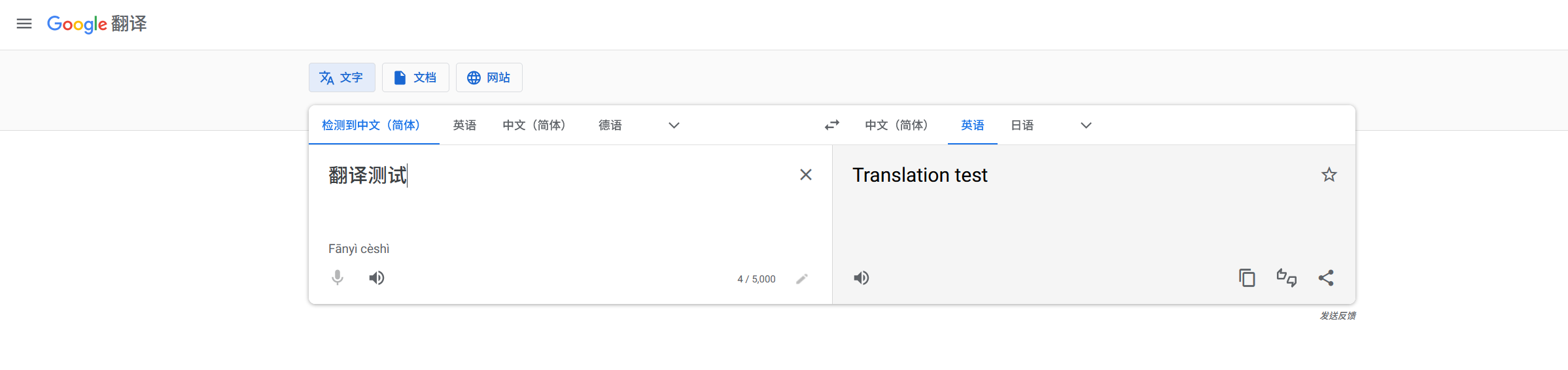Swap source and target languages
This screenshot has width=1568, height=370.
(x=831, y=125)
